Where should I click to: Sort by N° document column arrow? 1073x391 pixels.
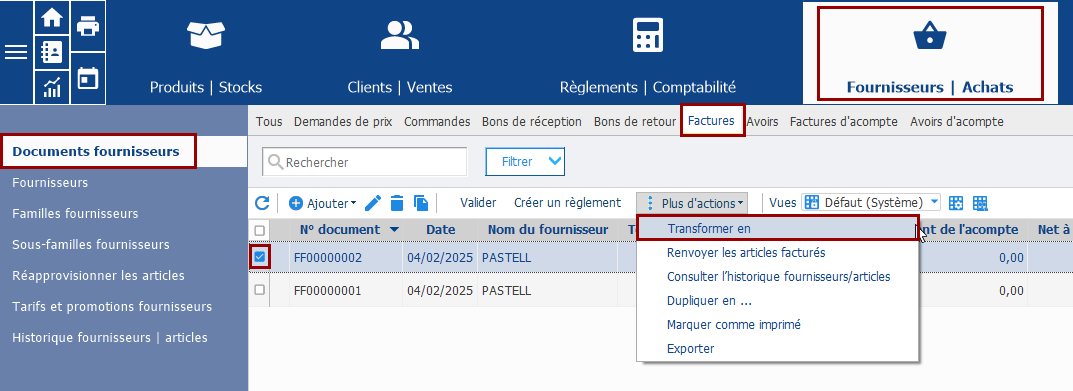tap(393, 229)
